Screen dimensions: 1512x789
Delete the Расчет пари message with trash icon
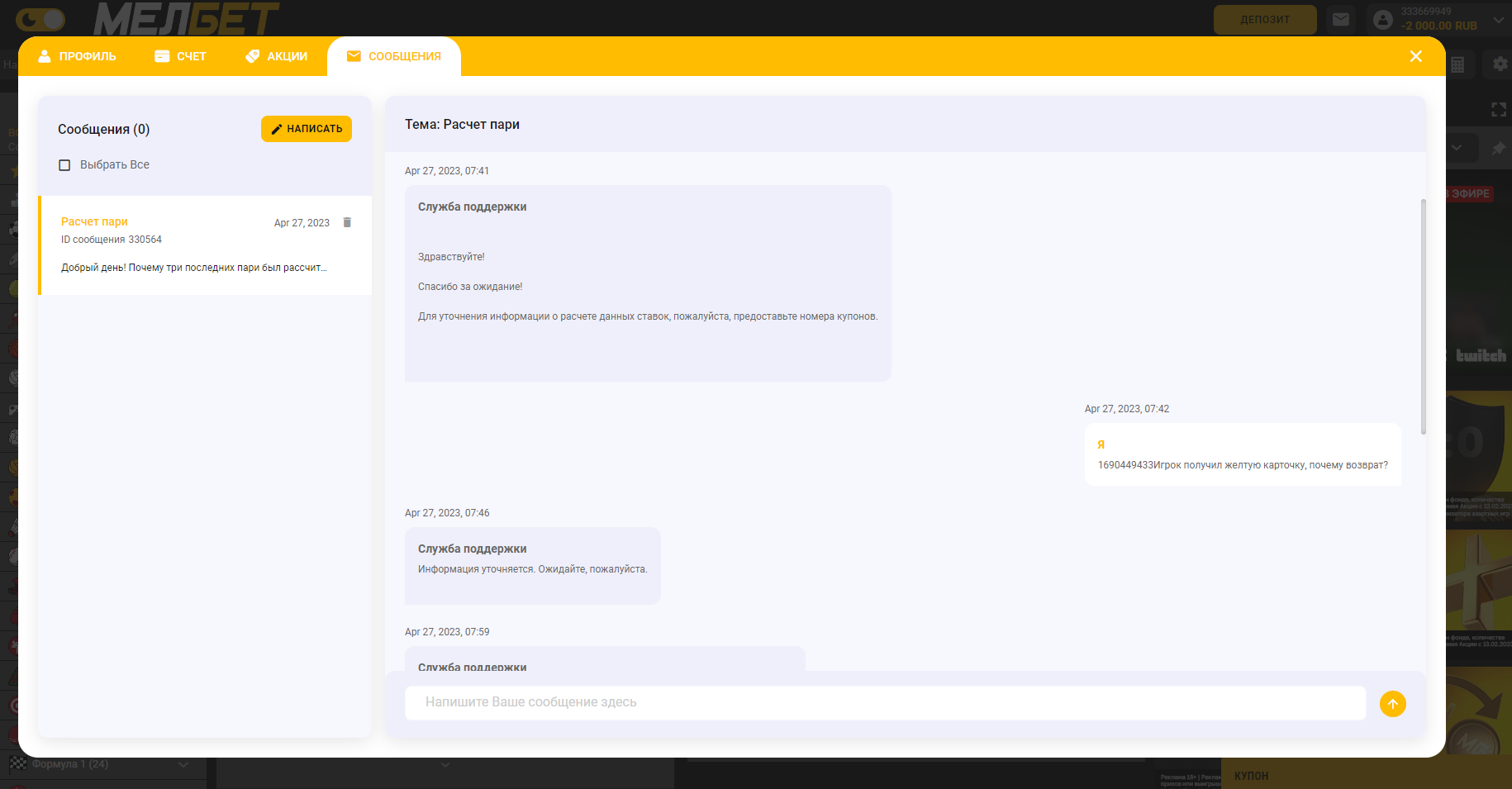click(347, 222)
